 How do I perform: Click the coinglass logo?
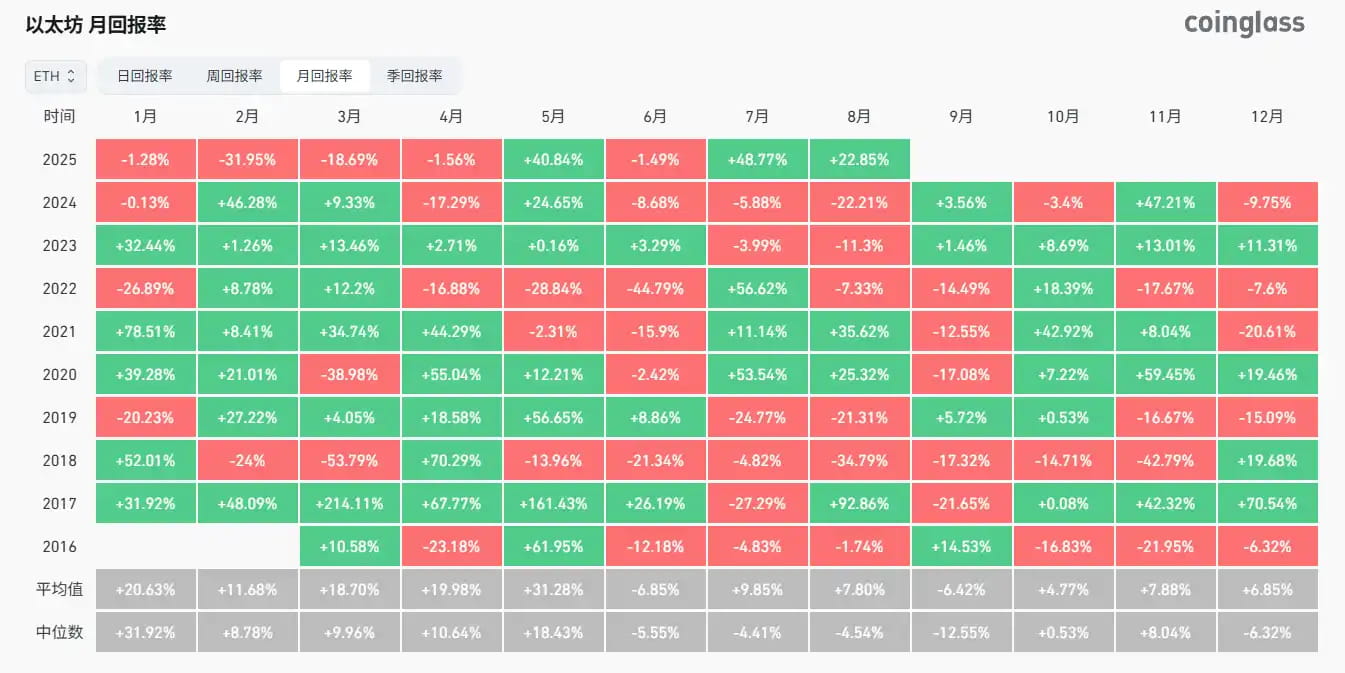coord(1244,23)
